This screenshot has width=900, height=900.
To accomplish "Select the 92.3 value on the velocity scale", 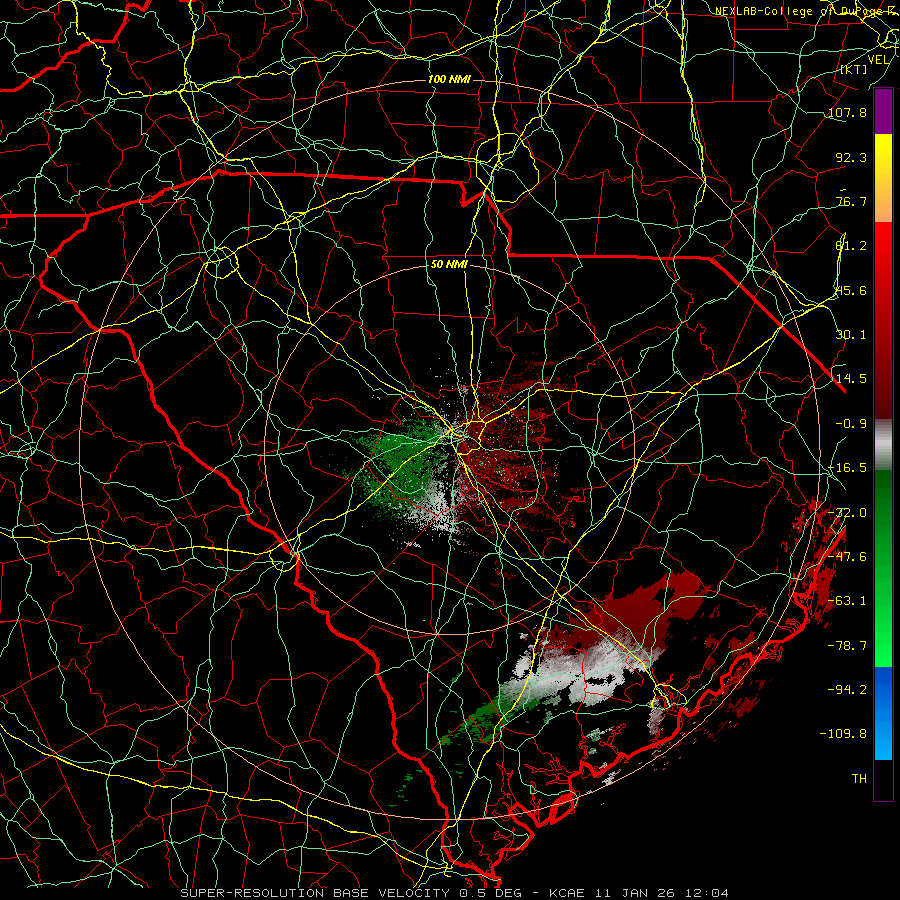I will pos(851,157).
